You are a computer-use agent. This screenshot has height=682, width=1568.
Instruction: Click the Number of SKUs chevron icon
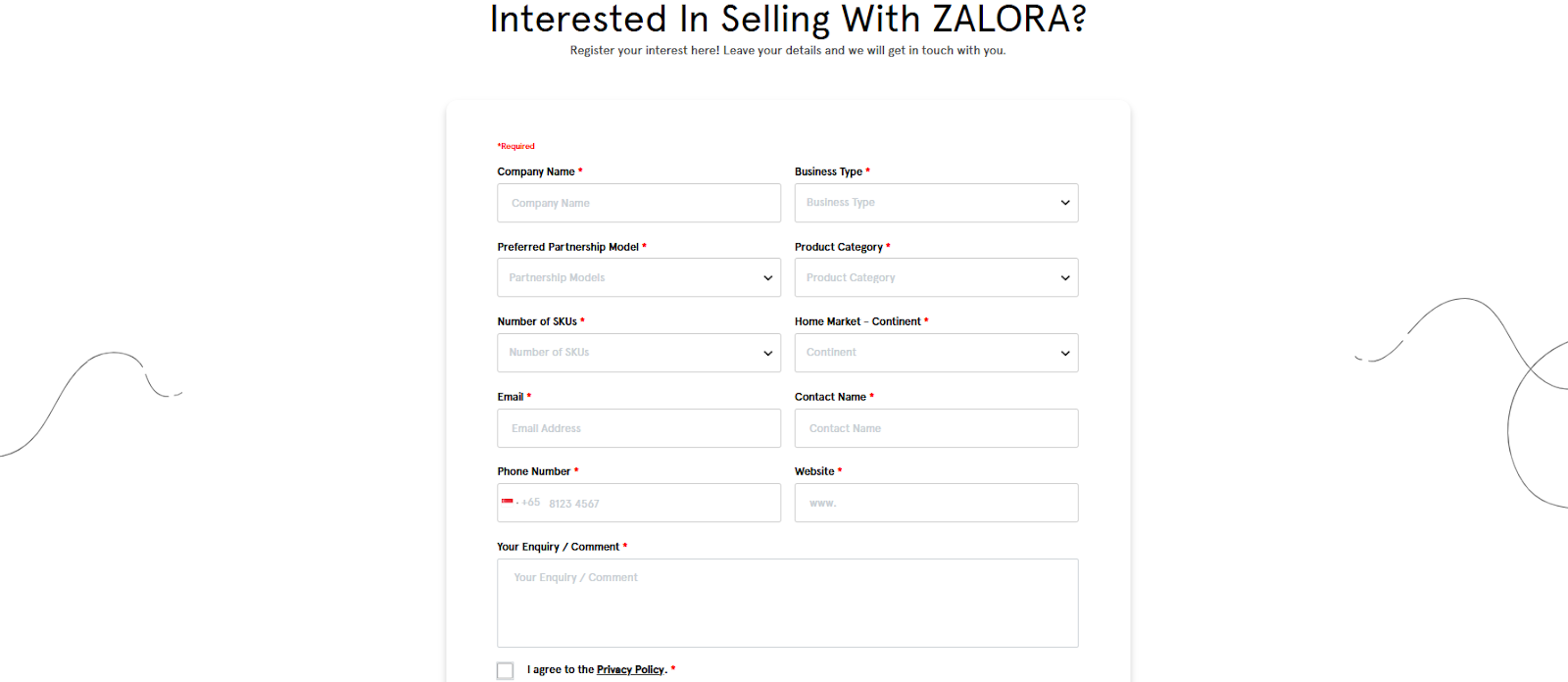coord(767,353)
